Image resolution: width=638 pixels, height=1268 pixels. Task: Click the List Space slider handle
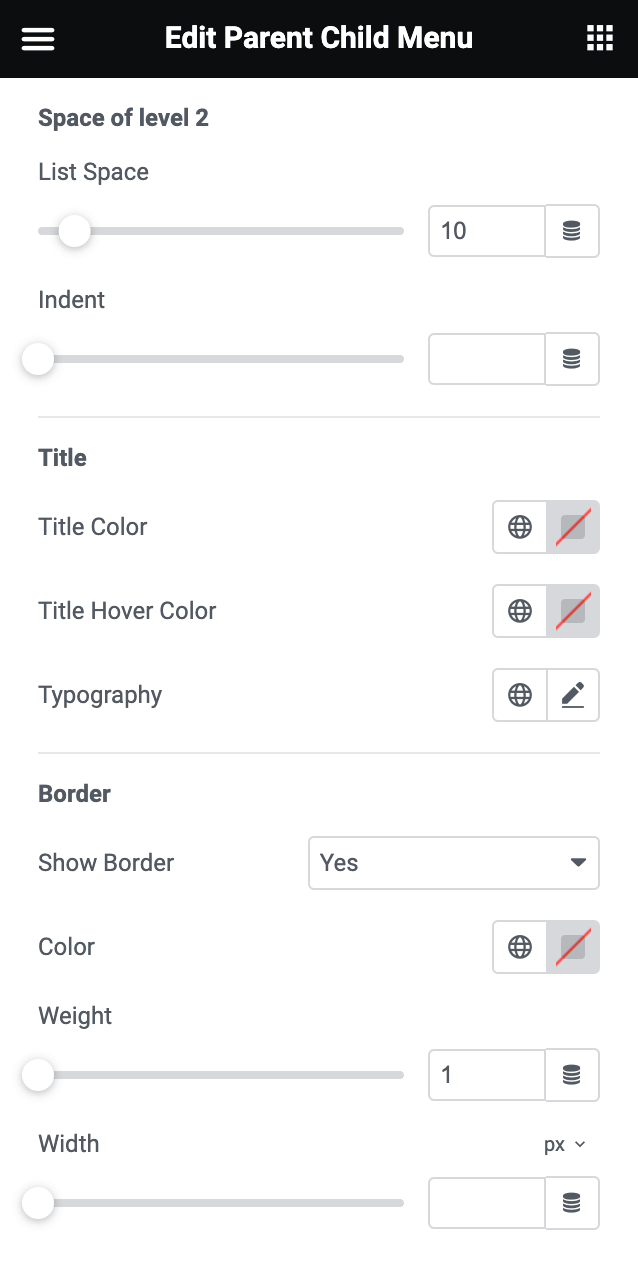(74, 231)
